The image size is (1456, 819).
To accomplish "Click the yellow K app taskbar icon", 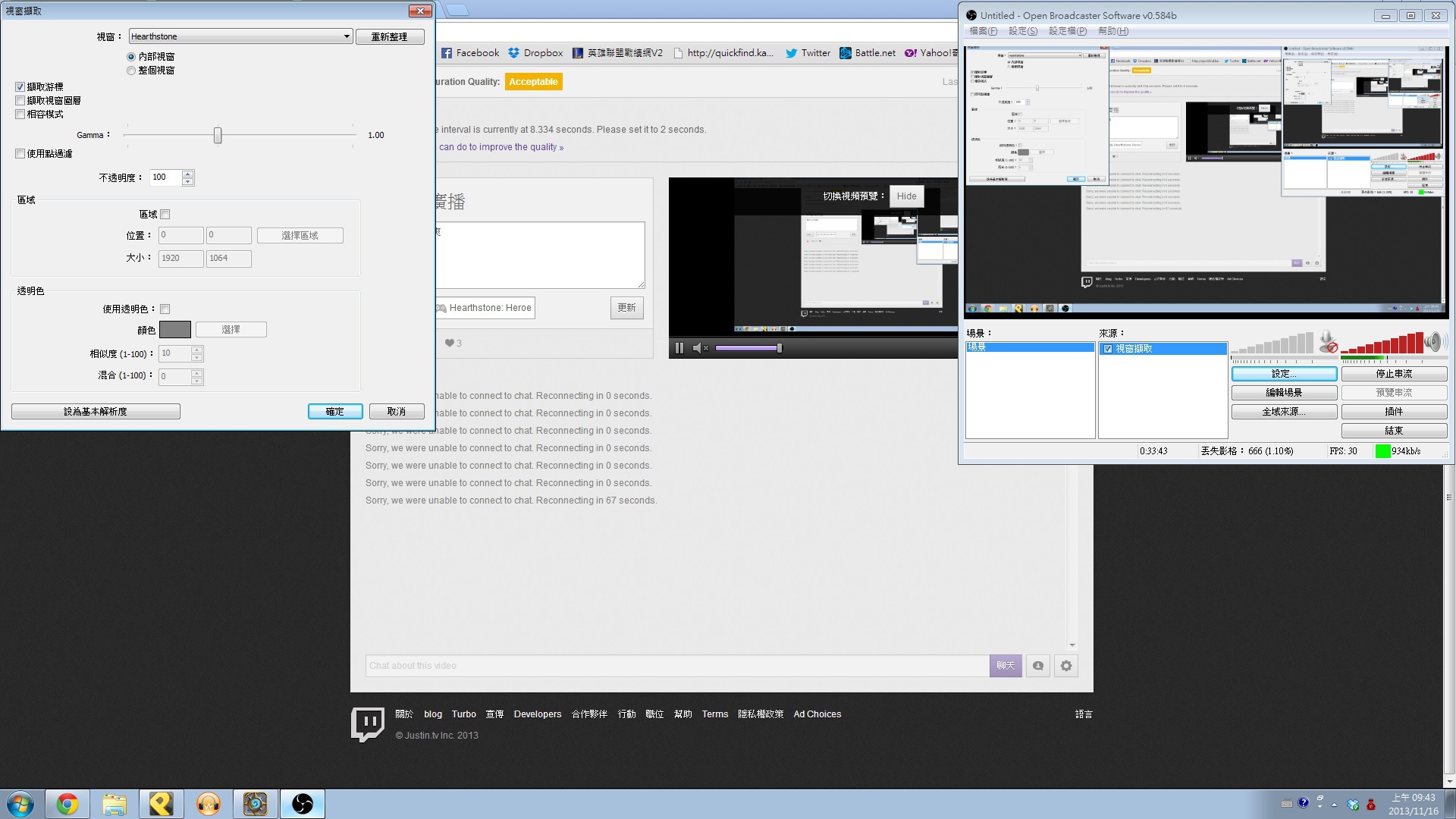I will click(162, 804).
